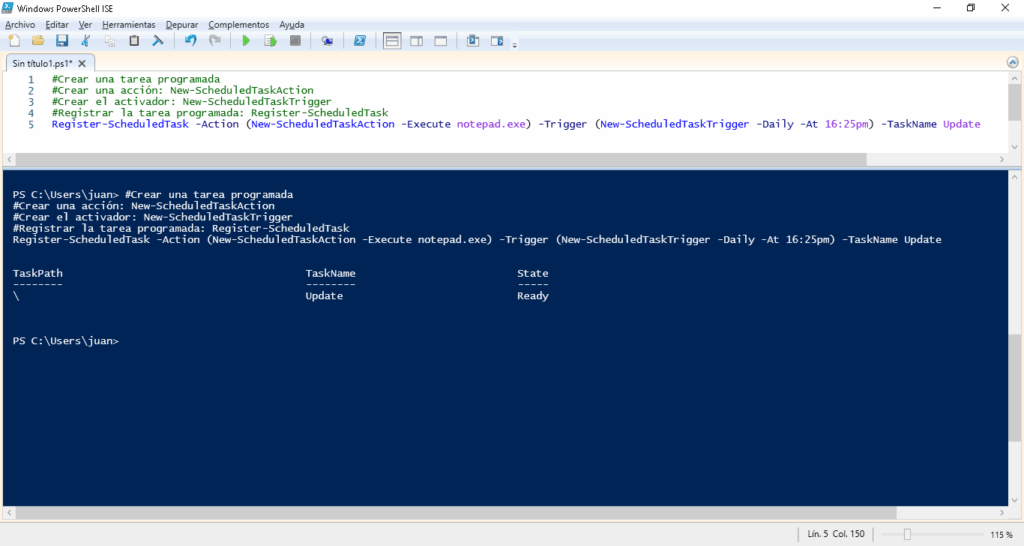Undo the last edit
The height and width of the screenshot is (546, 1024).
[190, 41]
